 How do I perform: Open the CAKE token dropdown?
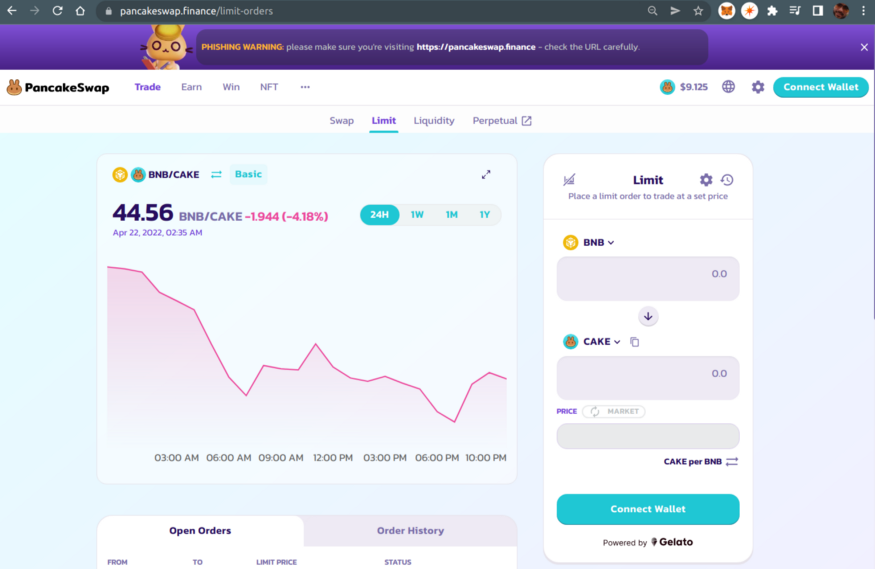tap(592, 341)
